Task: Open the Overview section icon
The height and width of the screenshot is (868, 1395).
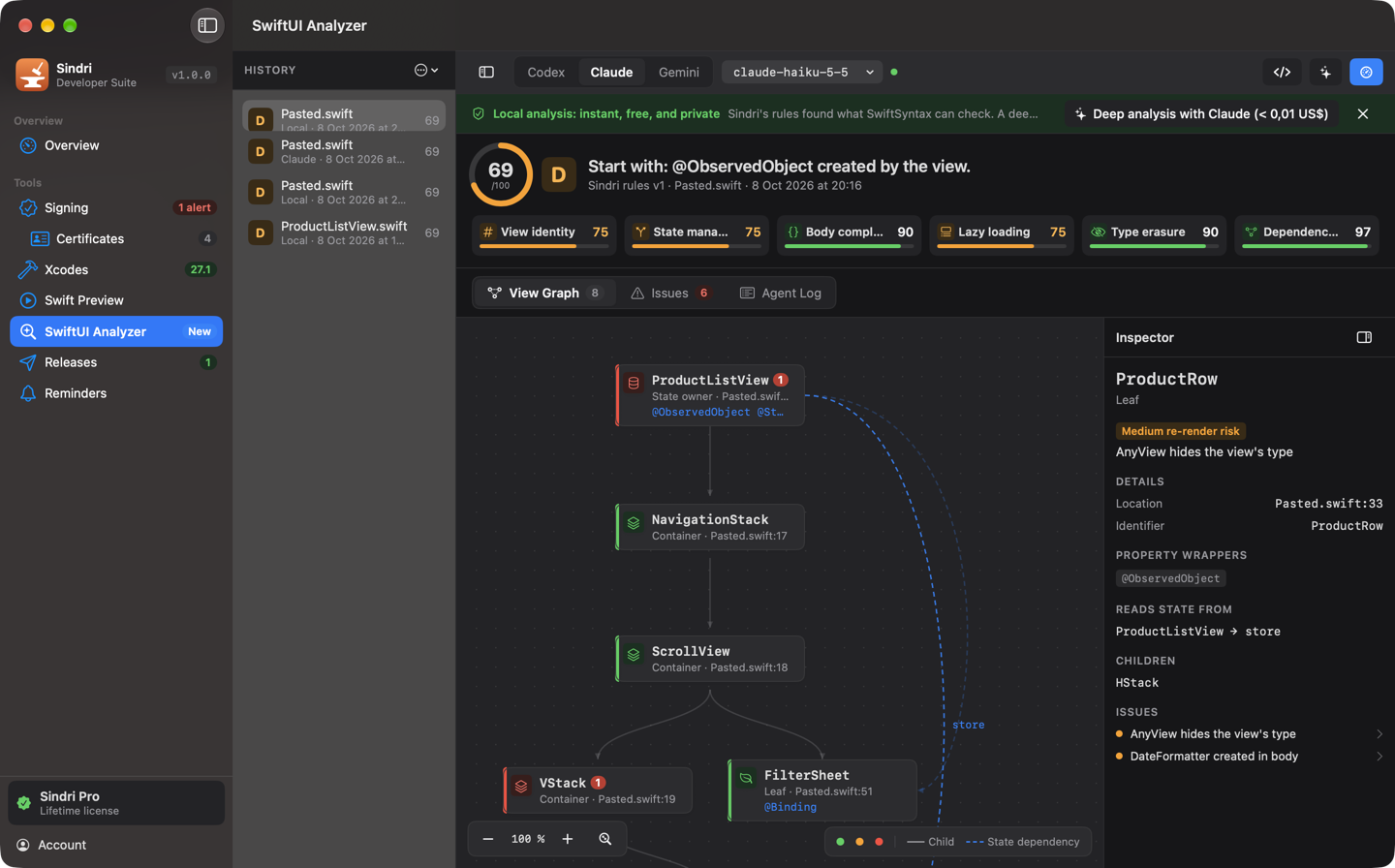Action: tap(28, 145)
